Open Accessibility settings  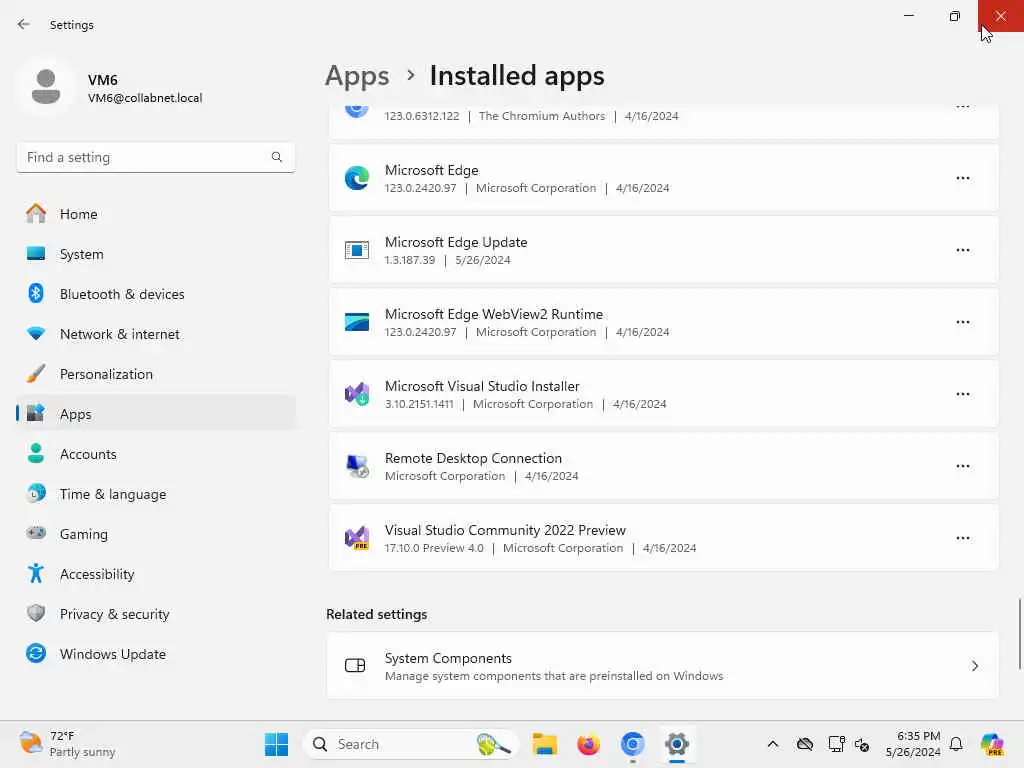tap(155, 574)
